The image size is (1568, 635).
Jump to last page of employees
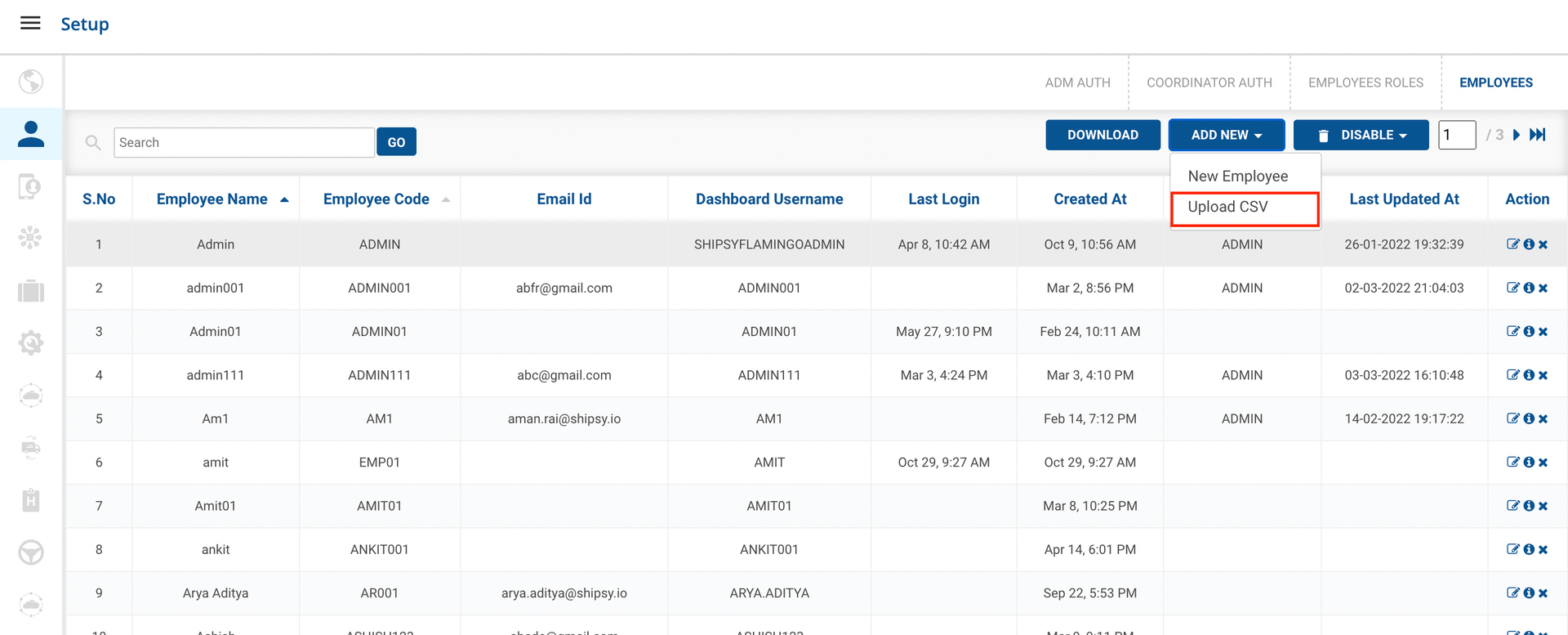(1538, 135)
